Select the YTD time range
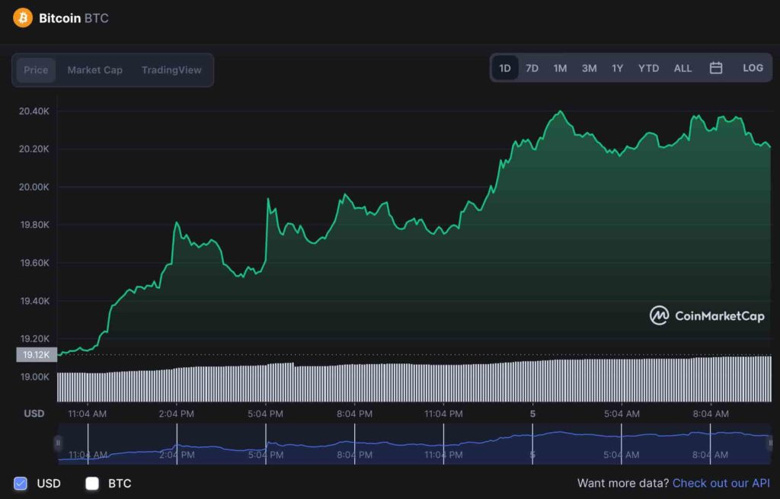Screen dimensions: 780x499 648,68
